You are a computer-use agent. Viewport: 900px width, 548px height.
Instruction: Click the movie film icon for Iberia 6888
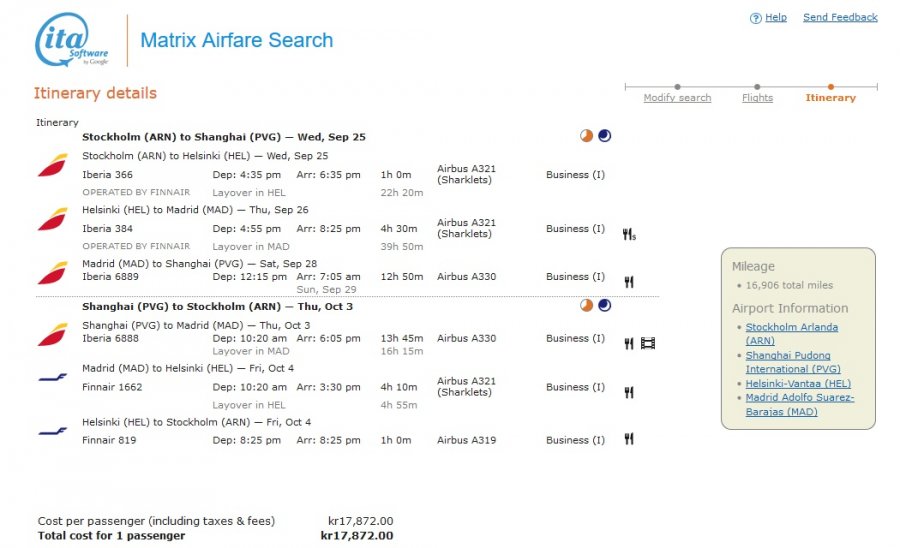tap(648, 343)
